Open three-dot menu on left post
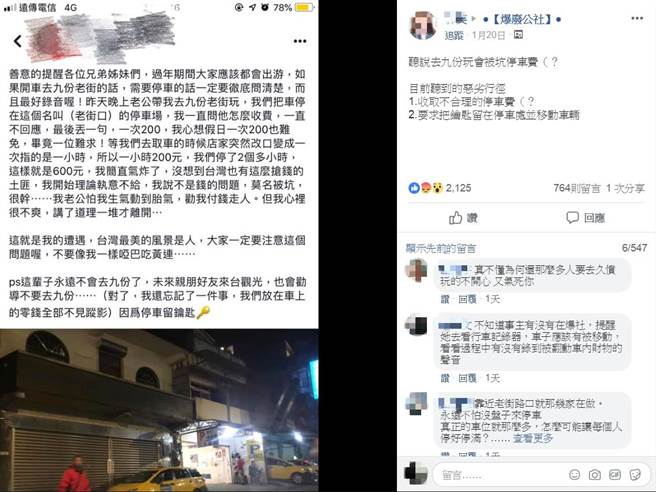 click(300, 41)
